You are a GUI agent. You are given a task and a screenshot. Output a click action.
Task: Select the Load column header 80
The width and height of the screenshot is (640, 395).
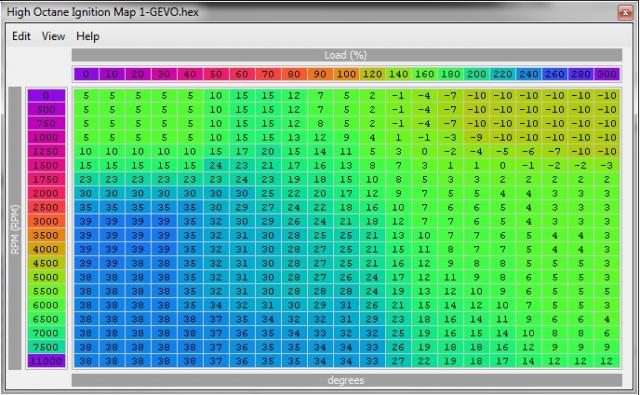294,74
